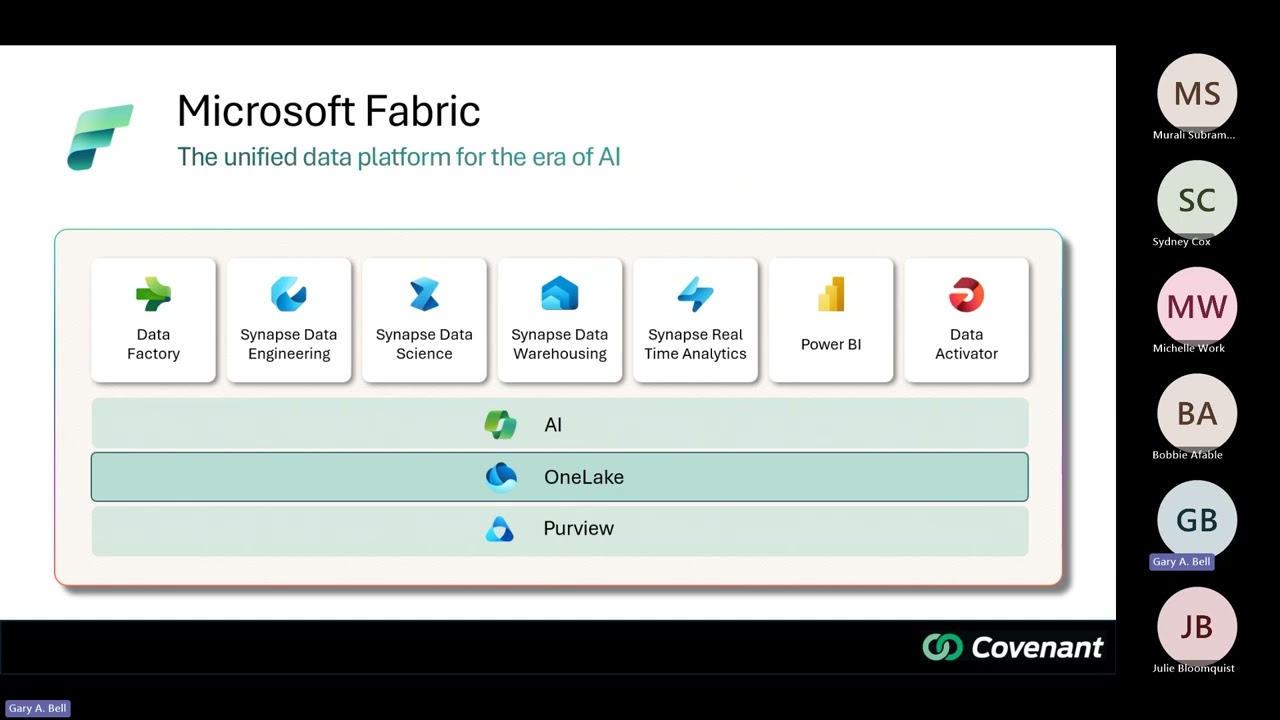This screenshot has height=720, width=1280.
Task: Click the 'Murali Subram...' participant name
Action: [1194, 135]
